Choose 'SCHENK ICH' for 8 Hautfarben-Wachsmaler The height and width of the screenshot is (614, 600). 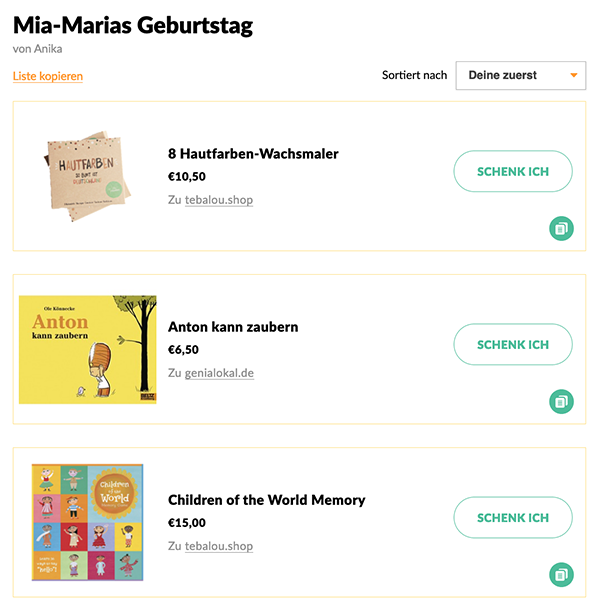(x=513, y=171)
